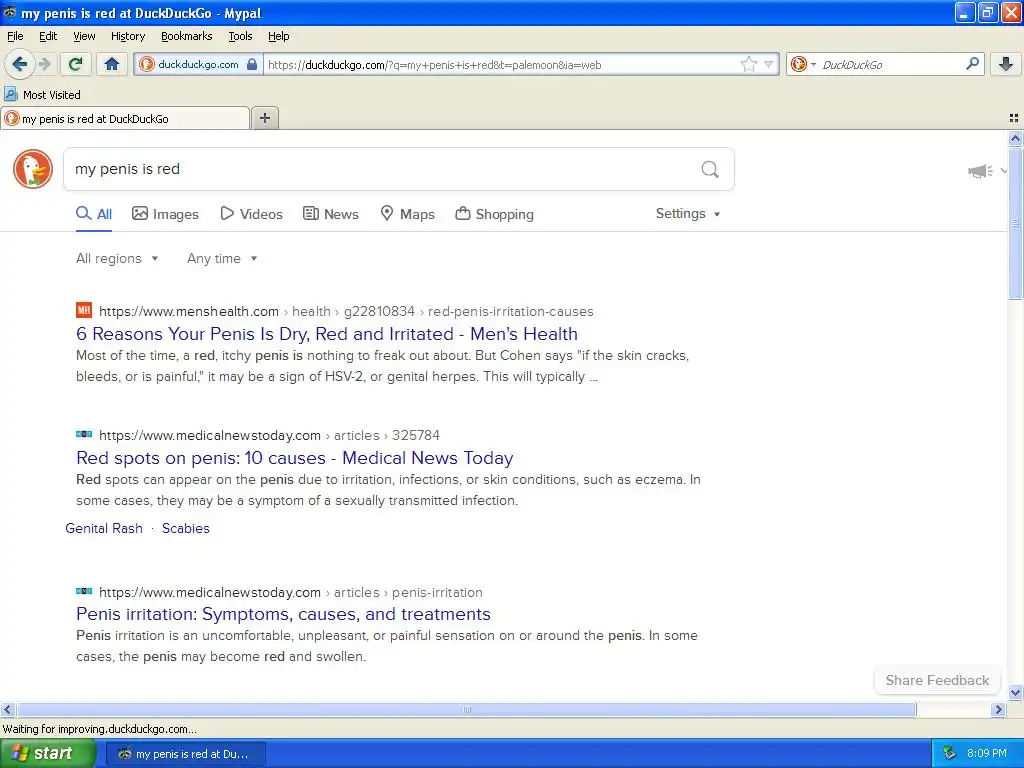Viewport: 1024px width, 768px height.
Task: Open the Home page icon
Action: pyautogui.click(x=112, y=64)
